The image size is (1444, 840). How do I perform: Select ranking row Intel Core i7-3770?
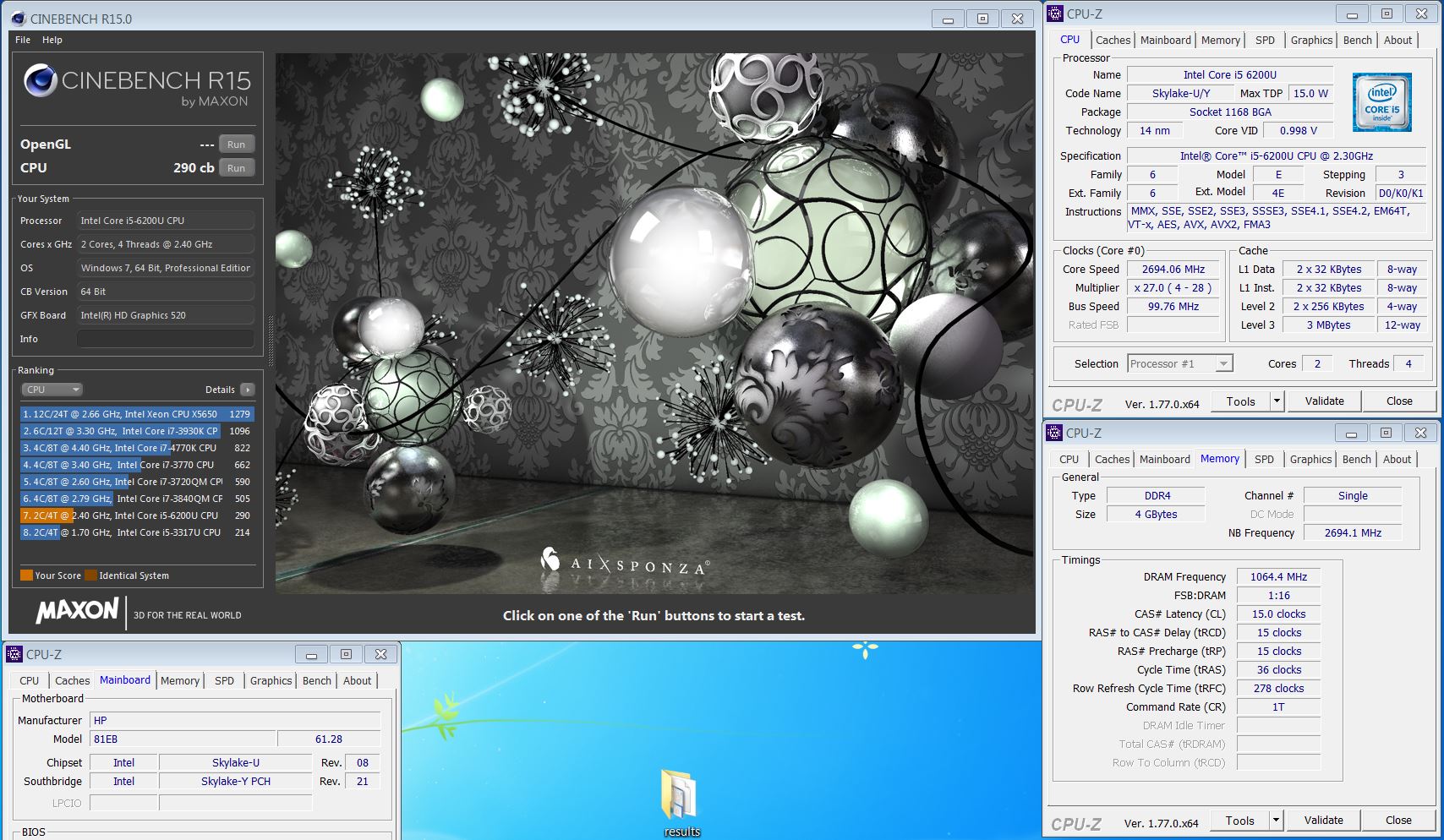pyautogui.click(x=137, y=465)
